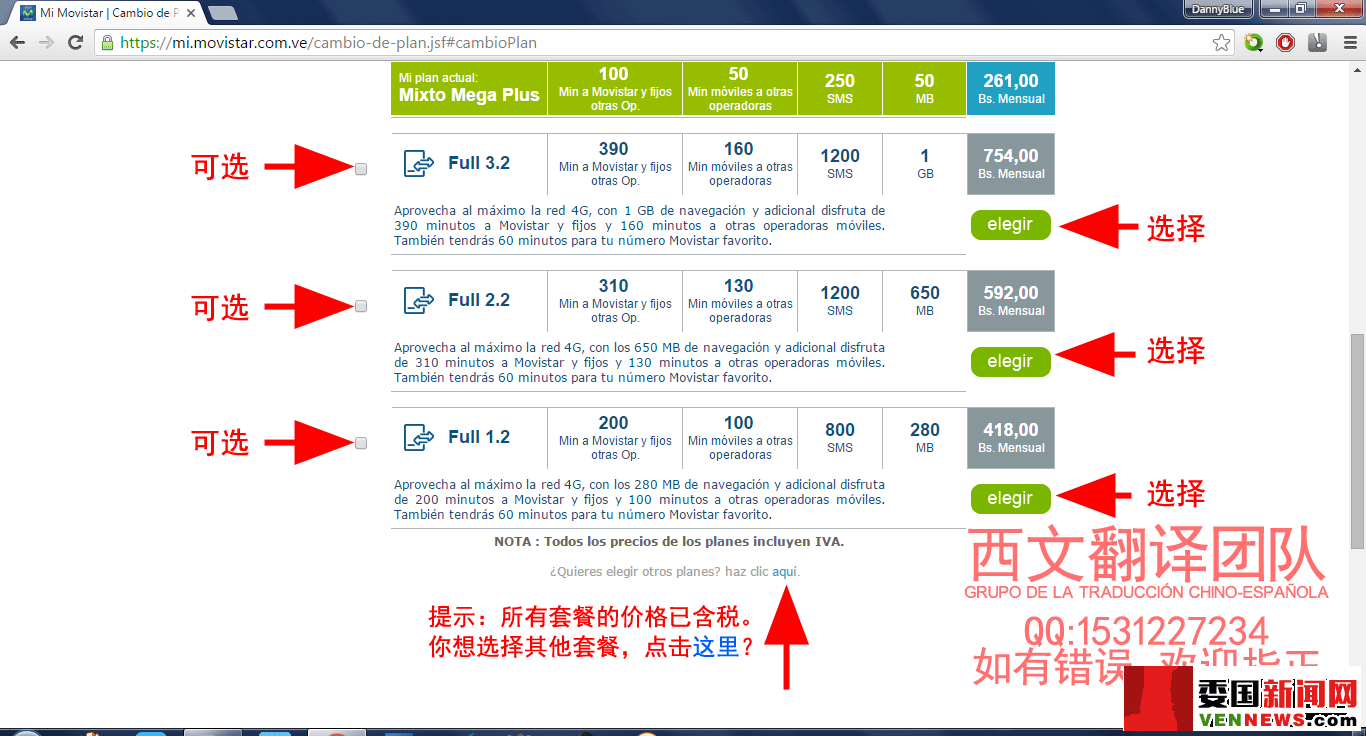Click the '754,00 Bs. Mensual' price cell
The height and width of the screenshot is (736, 1366).
tap(1011, 164)
